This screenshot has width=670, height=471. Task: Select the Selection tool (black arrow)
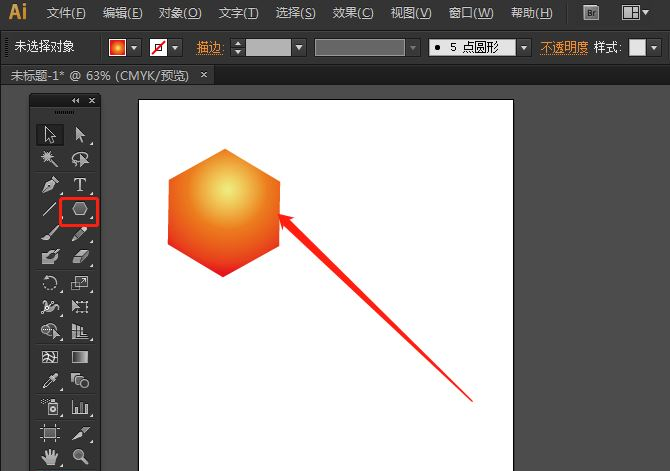click(50, 135)
